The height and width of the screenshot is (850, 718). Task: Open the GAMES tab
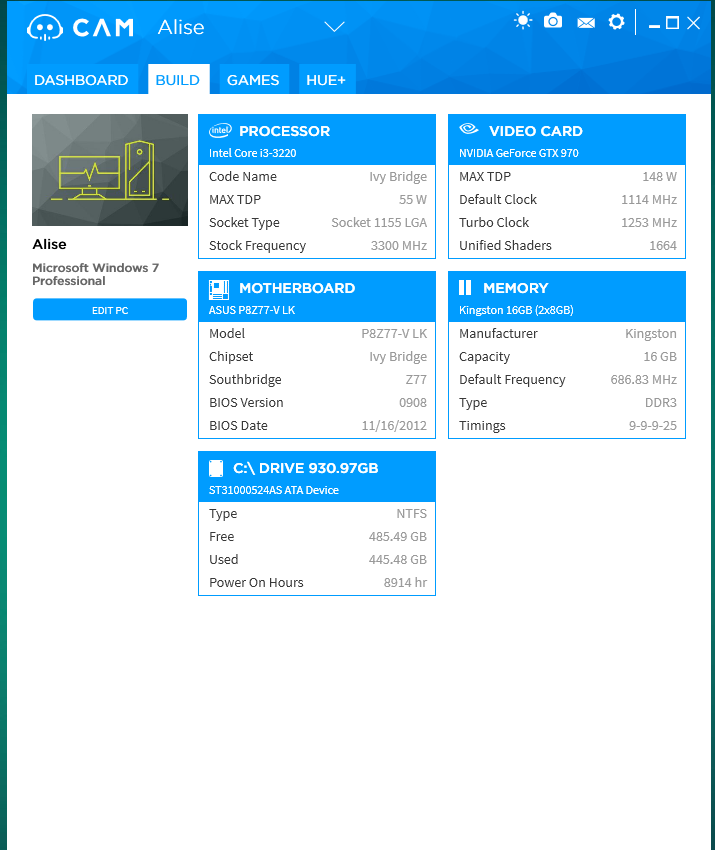253,80
